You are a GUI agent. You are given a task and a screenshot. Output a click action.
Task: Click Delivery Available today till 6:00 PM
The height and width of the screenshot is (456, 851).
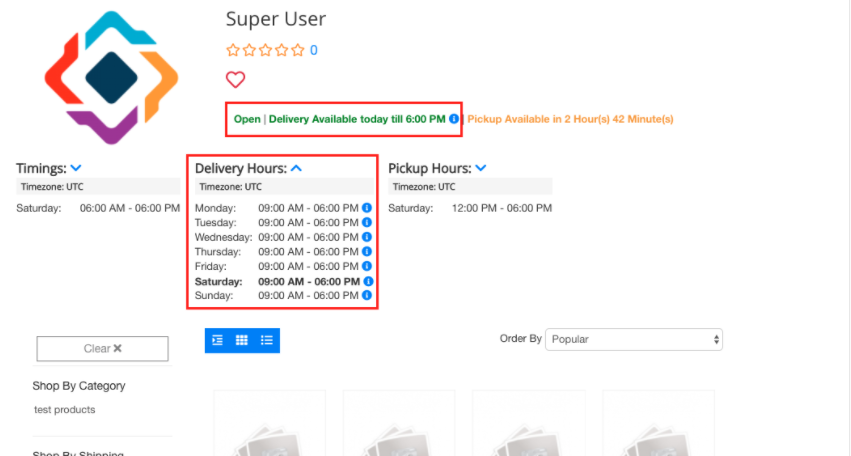(x=357, y=119)
